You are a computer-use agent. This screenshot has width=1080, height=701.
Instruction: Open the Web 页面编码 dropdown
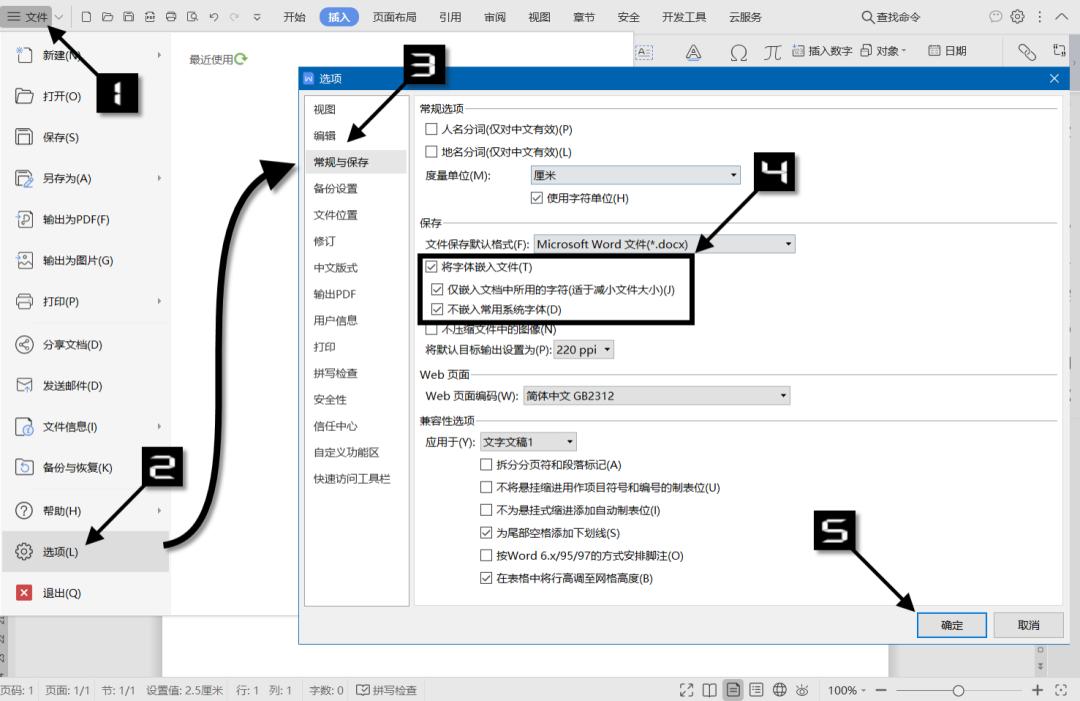click(783, 395)
